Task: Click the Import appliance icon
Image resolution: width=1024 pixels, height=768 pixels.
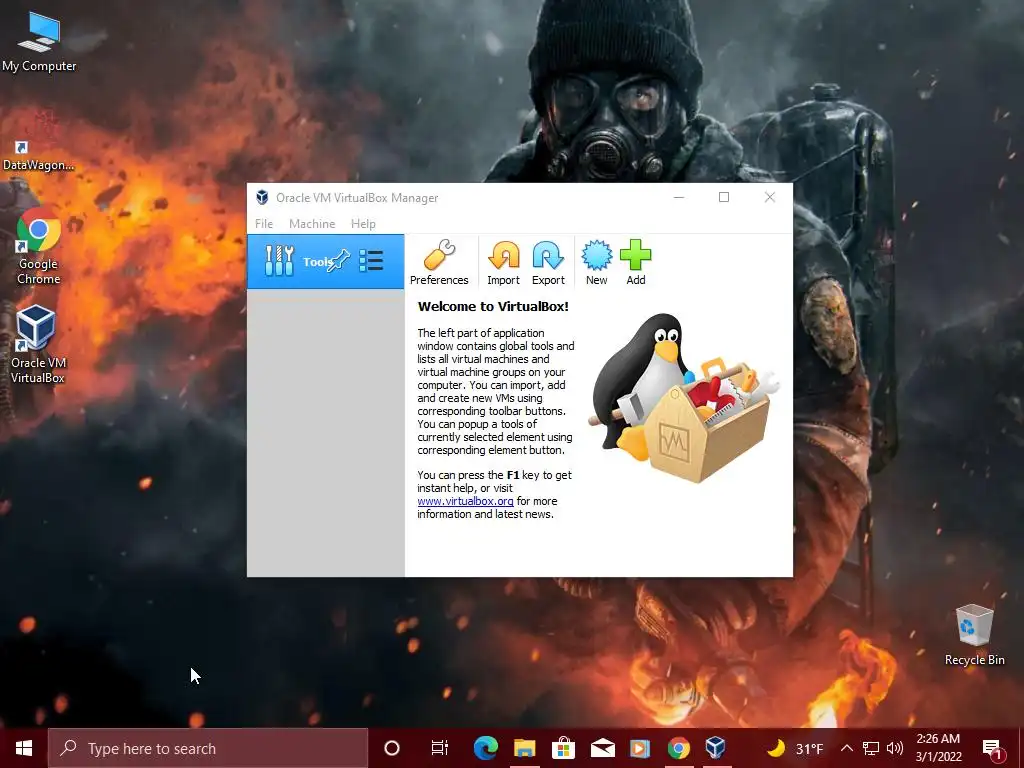Action: 504,263
